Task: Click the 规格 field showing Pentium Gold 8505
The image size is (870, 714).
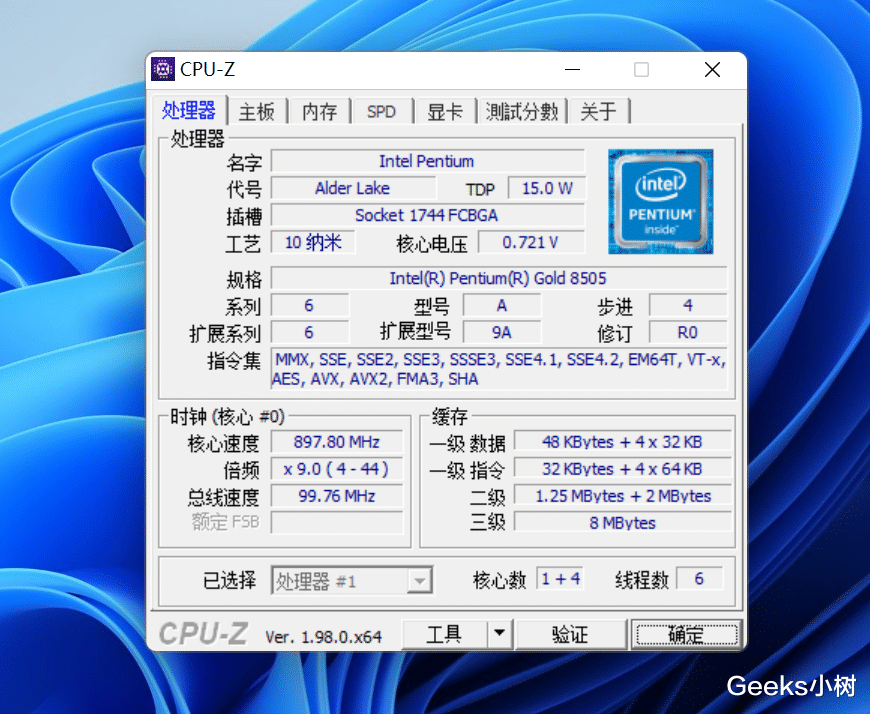Action: [x=500, y=278]
